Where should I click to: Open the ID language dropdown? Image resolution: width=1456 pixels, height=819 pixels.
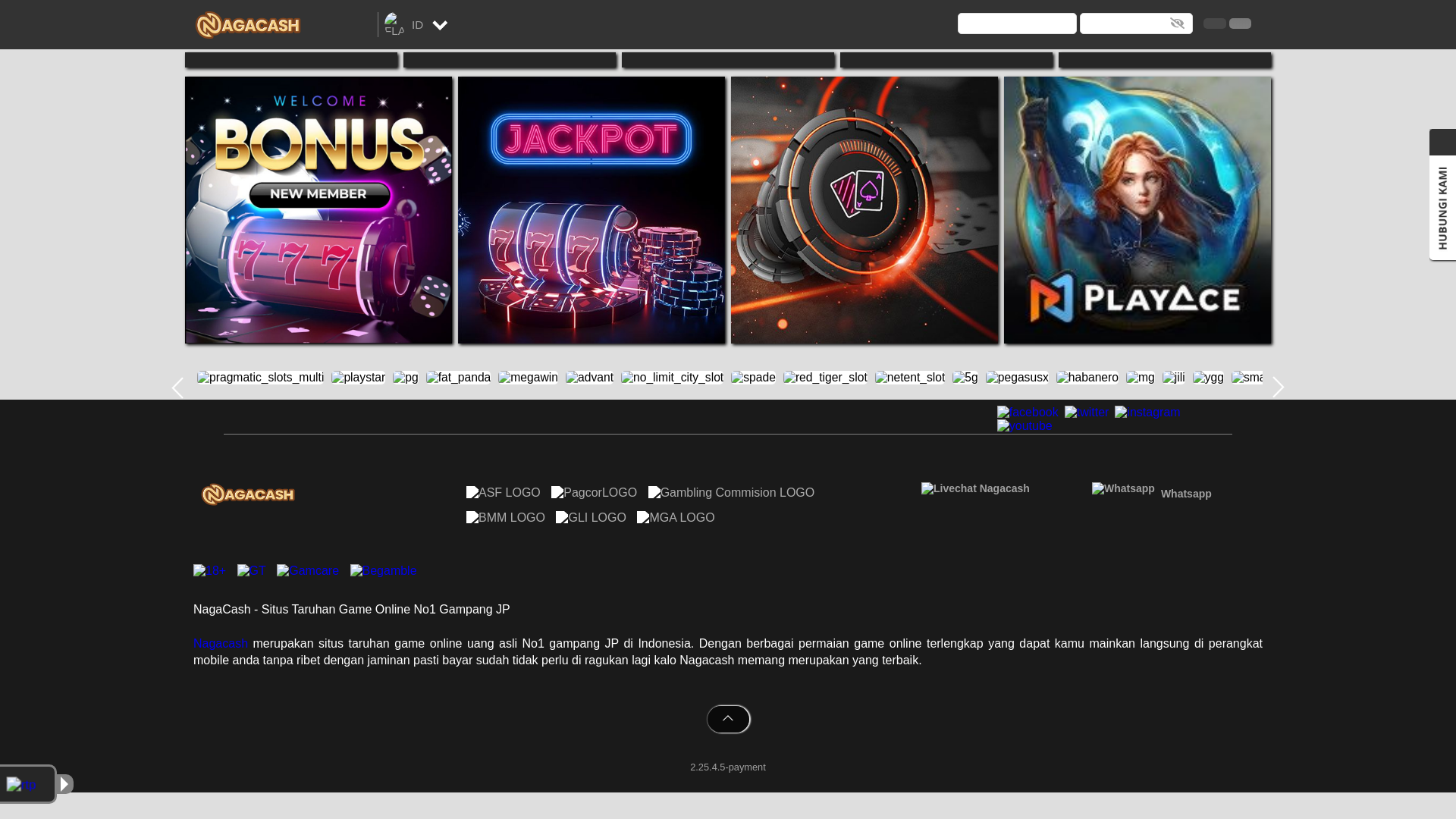click(416, 25)
